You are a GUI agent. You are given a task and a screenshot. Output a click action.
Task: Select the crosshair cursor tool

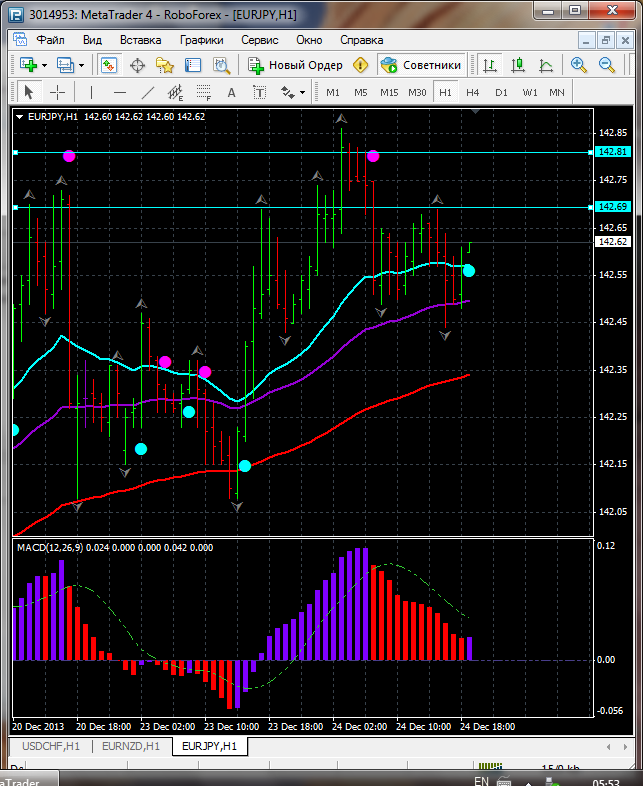58,92
